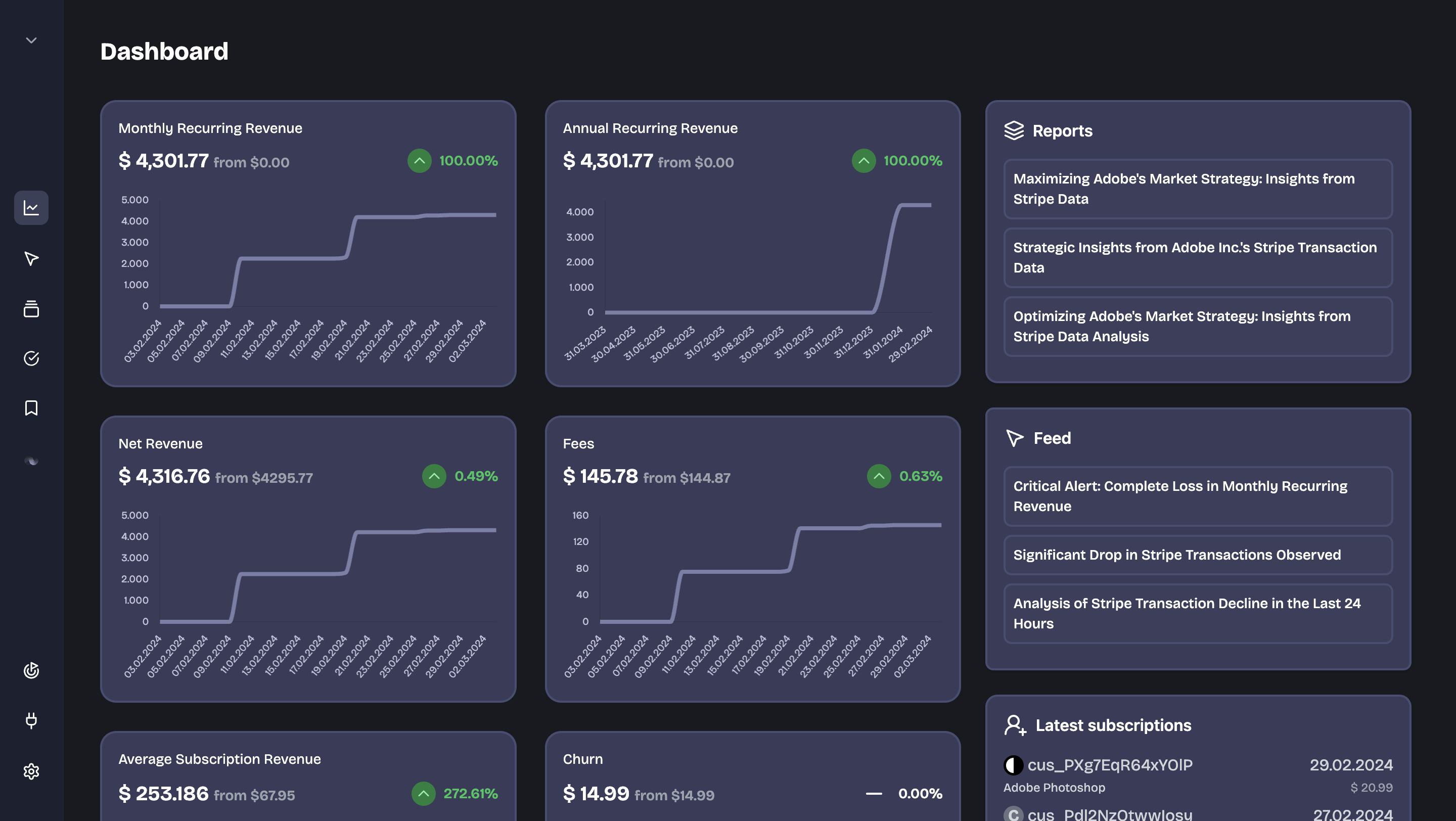Image resolution: width=1456 pixels, height=821 pixels.
Task: Click the Annual Recurring Revenue card title
Action: 650,128
